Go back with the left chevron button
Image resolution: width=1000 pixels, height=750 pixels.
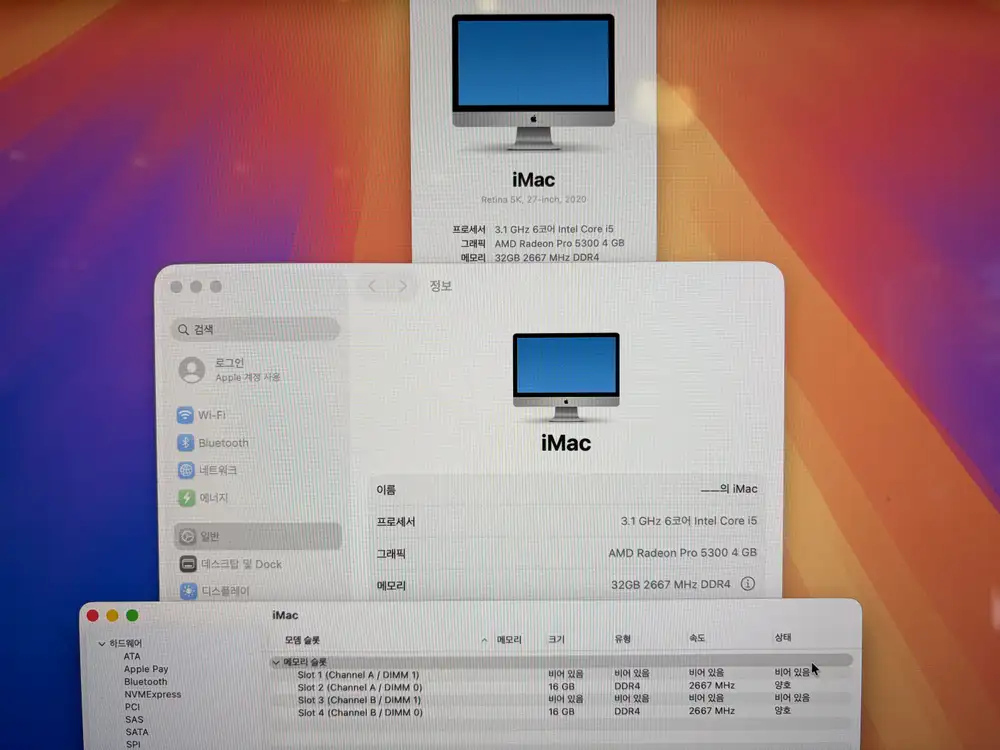372,286
